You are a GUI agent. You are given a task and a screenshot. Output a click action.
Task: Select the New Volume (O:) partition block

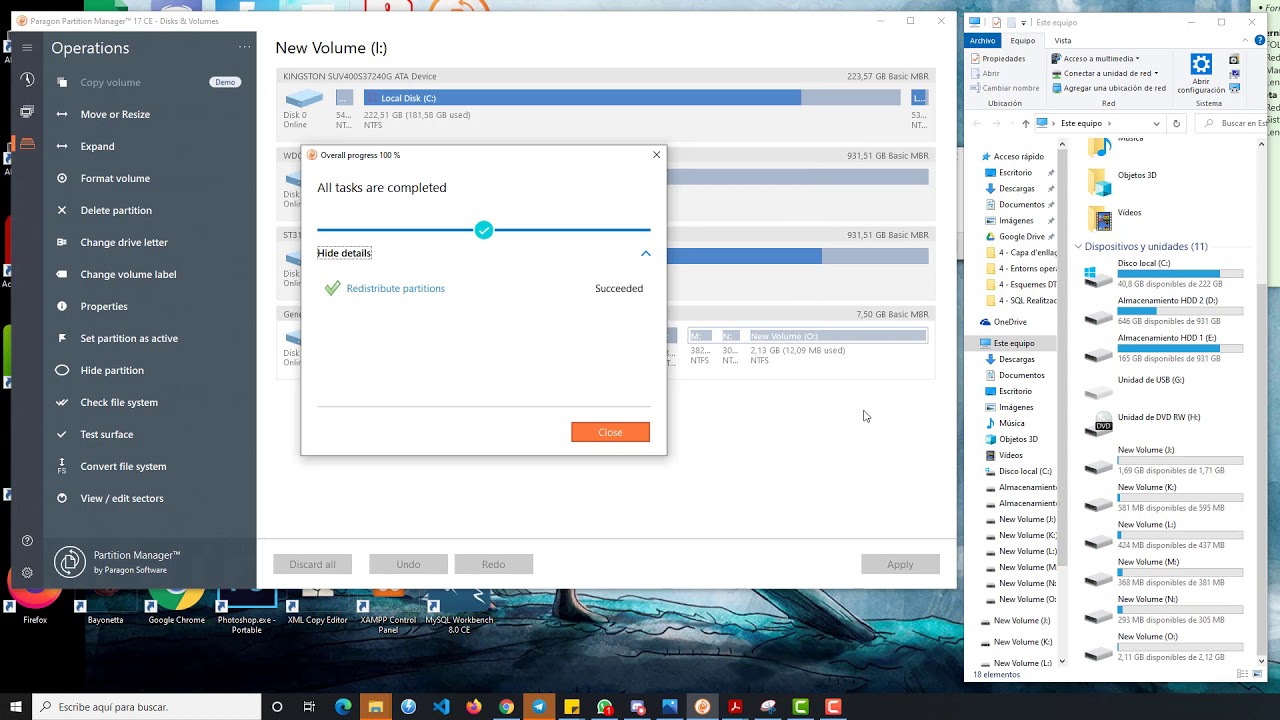coord(838,336)
